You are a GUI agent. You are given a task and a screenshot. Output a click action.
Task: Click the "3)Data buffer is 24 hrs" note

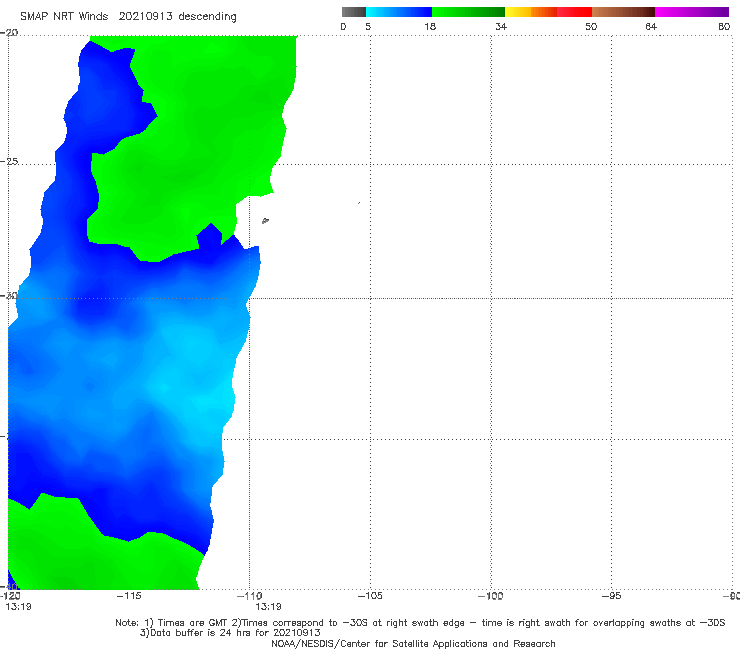(x=230, y=633)
